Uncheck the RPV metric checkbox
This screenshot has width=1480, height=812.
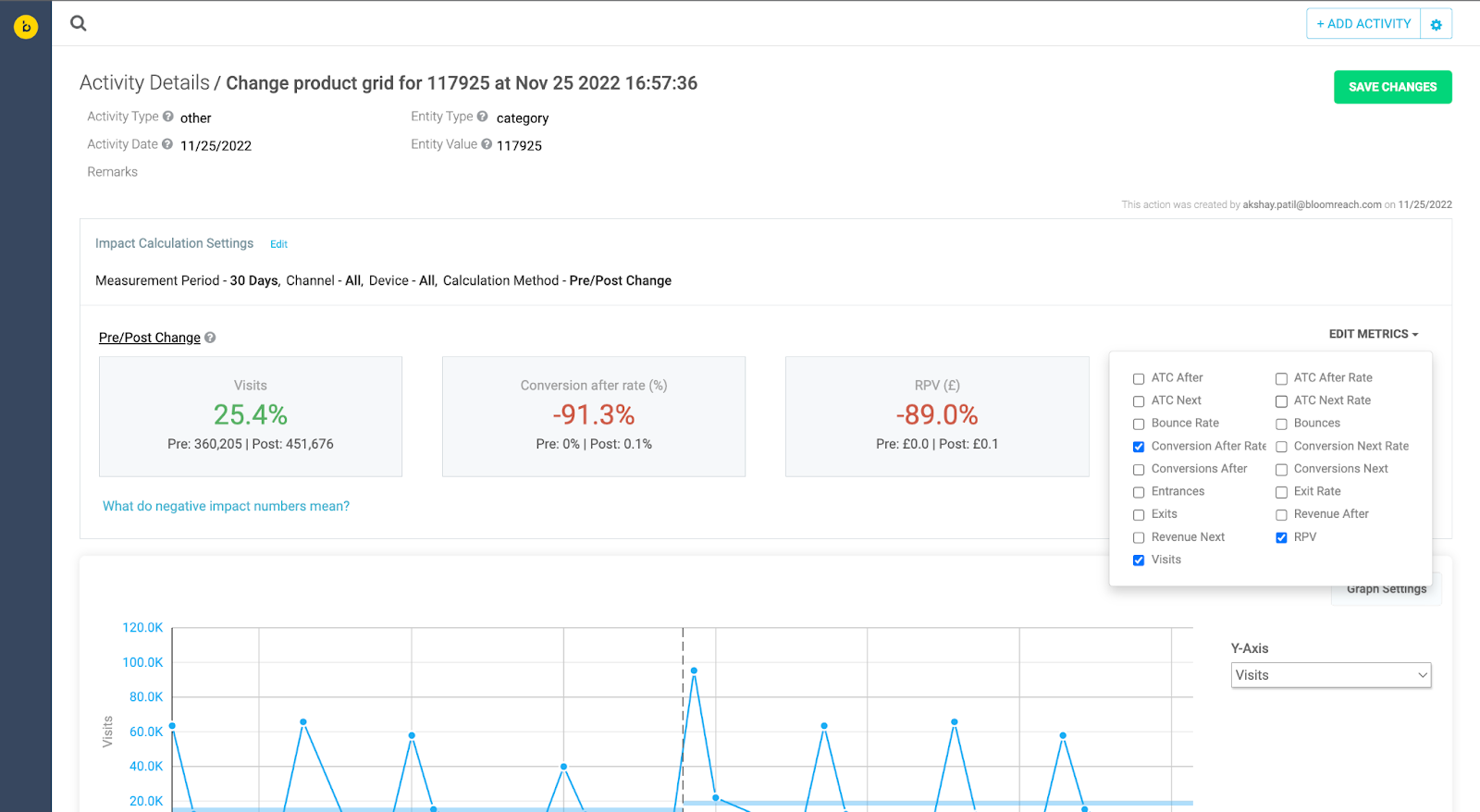[1281, 537]
